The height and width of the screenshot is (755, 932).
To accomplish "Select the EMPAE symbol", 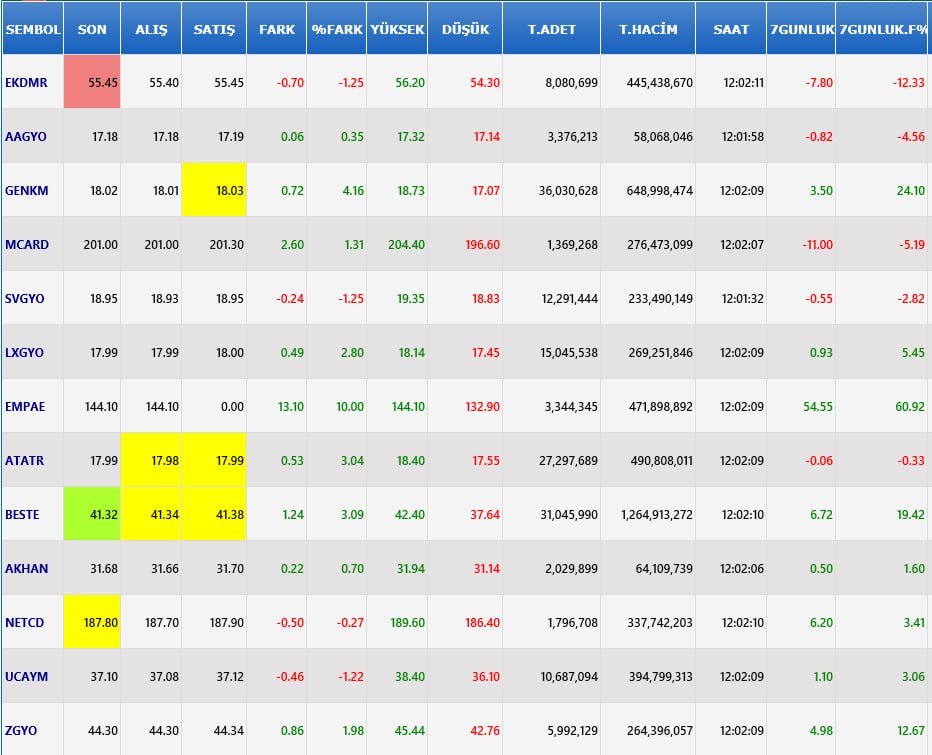I will point(25,407).
